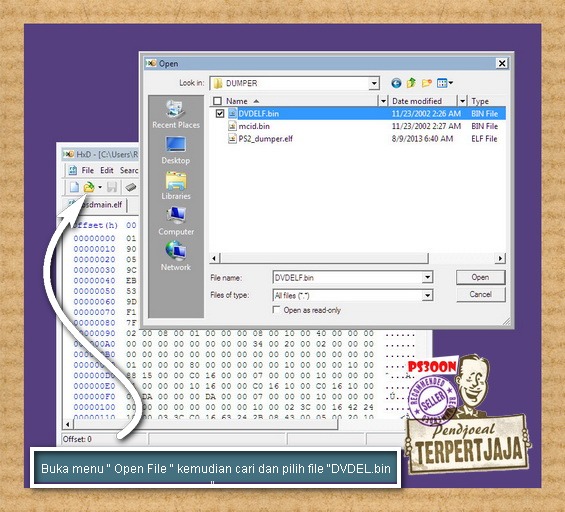Click offset 00000010 in HxD
Screen dimensions: 565x512
[x=94, y=249]
